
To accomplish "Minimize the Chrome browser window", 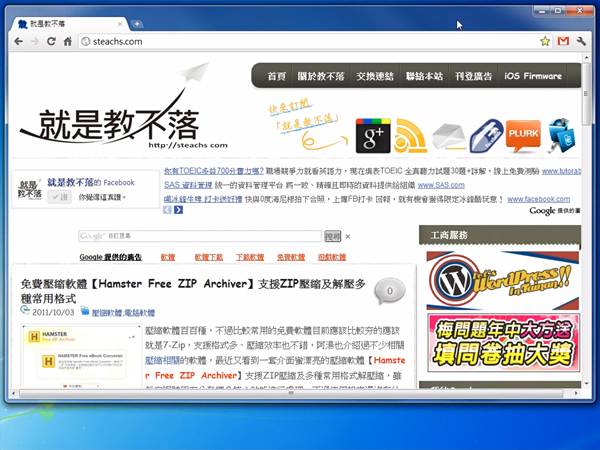I will [x=541, y=11].
